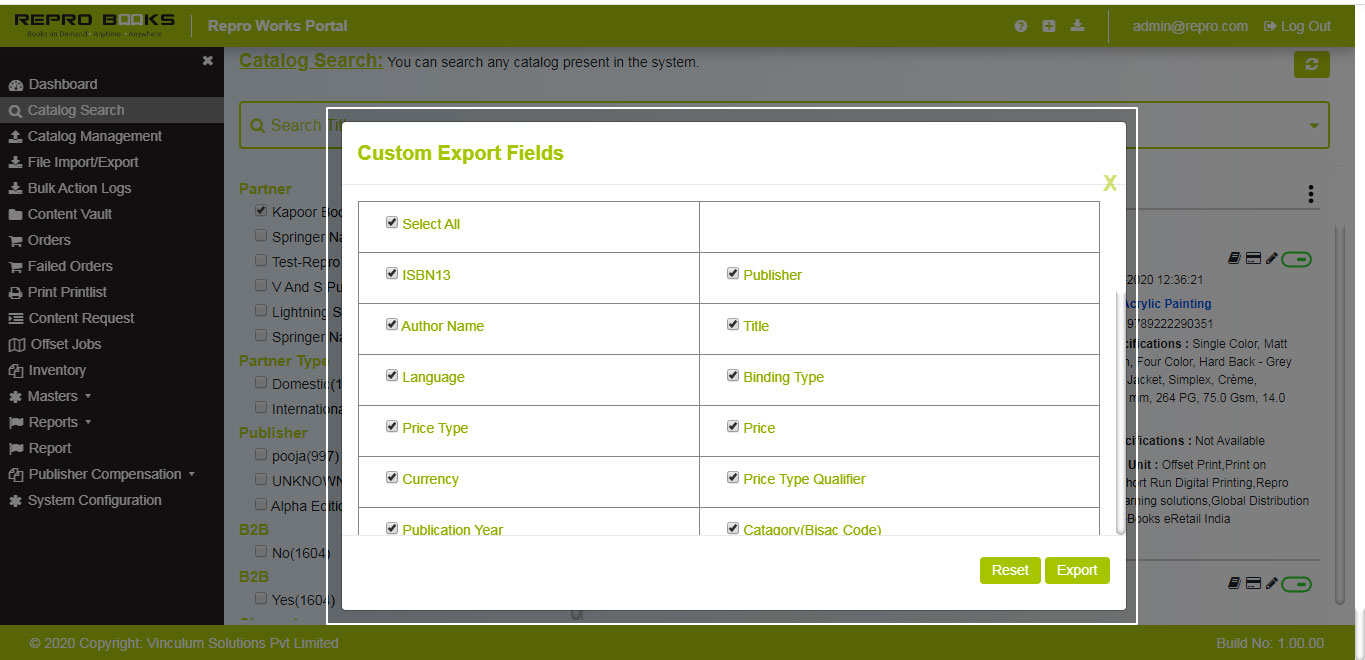The width and height of the screenshot is (1365, 660).
Task: Click the Reset button in the dialog
Action: [1010, 570]
